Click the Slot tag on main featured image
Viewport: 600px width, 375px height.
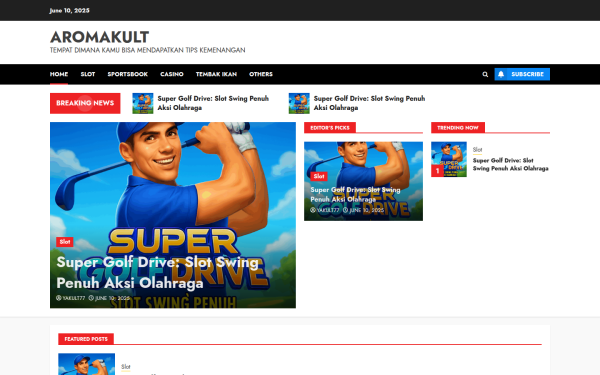(65, 242)
